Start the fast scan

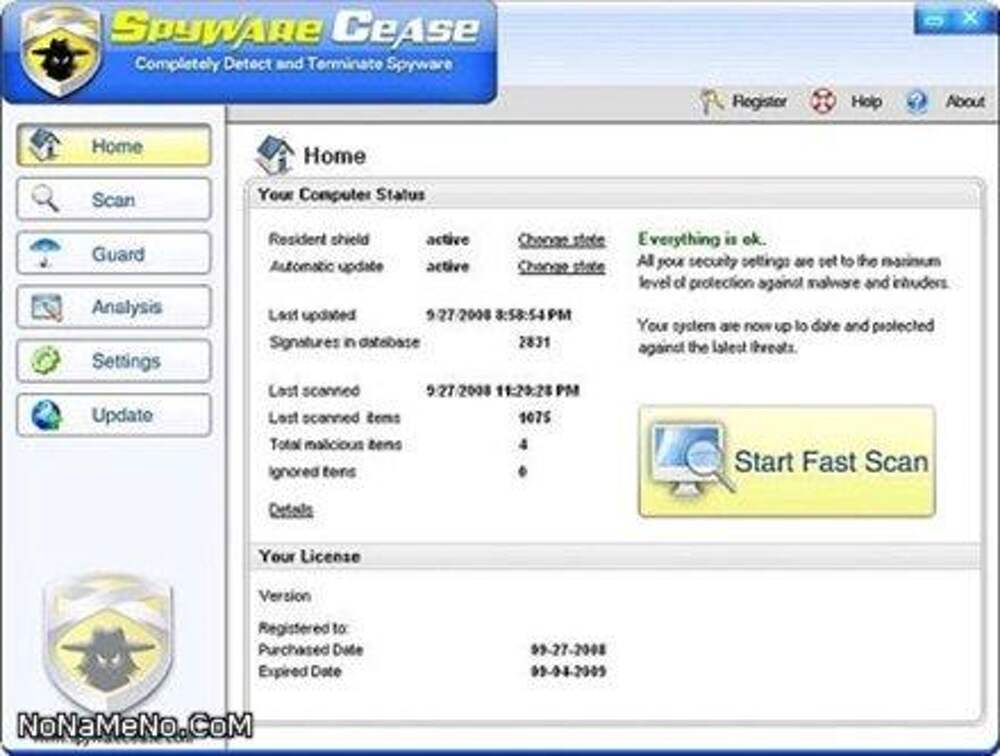[x=786, y=461]
